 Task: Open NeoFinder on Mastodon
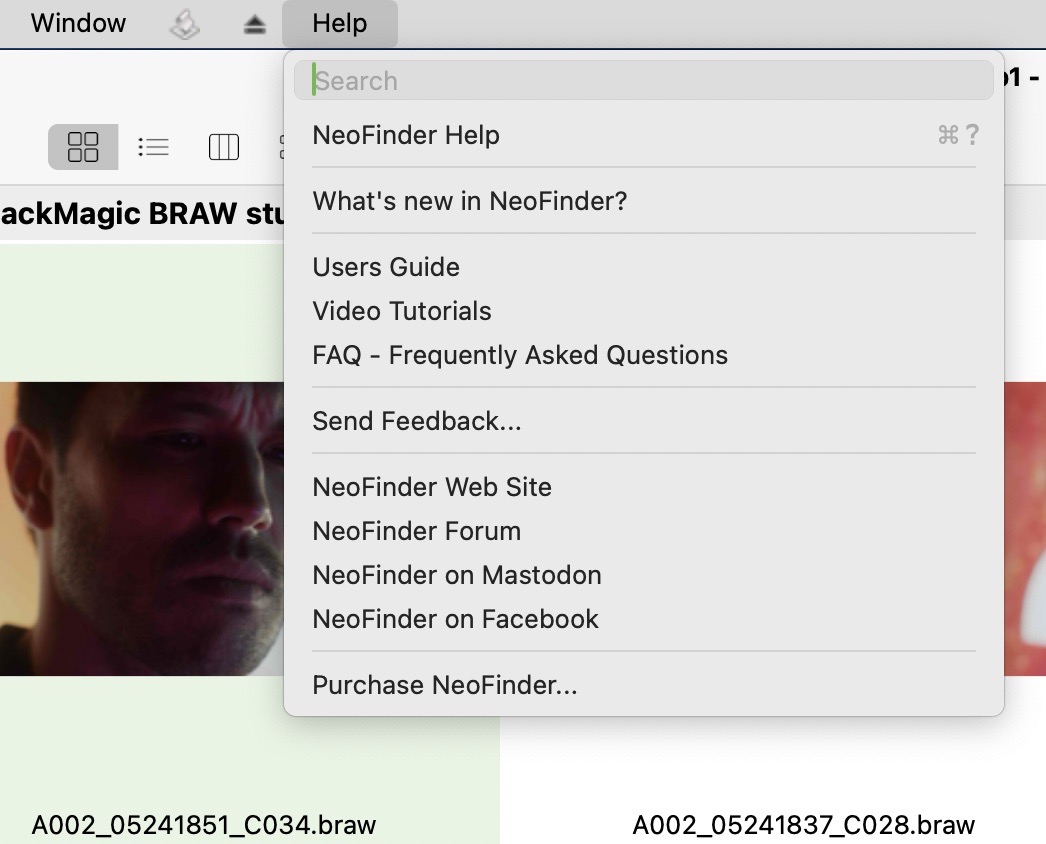456,575
